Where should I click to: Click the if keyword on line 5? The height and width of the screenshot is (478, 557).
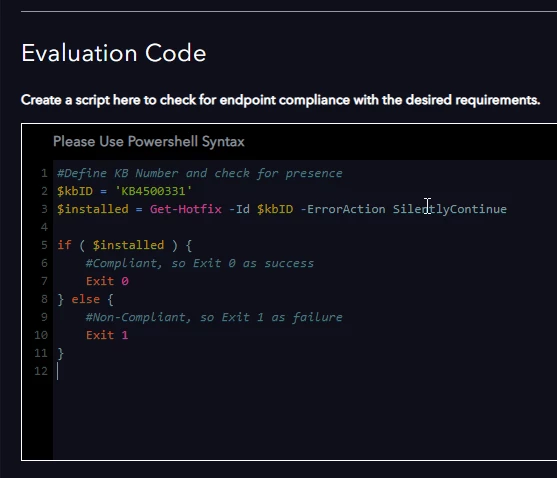[64, 245]
